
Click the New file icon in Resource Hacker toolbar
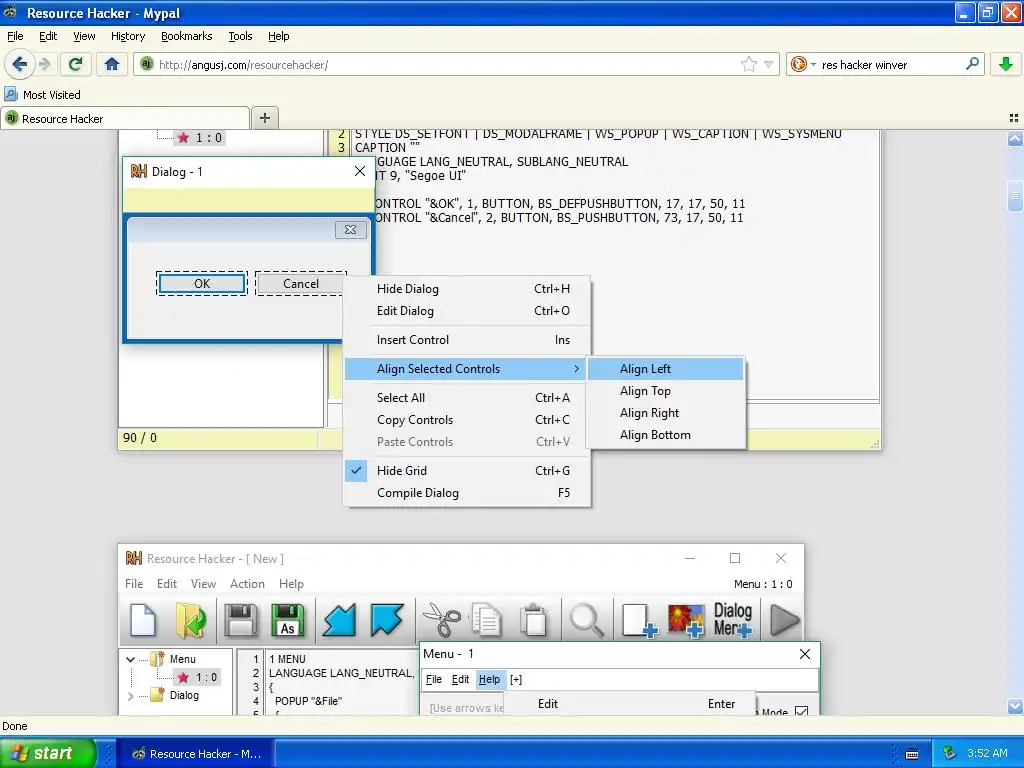coord(143,620)
